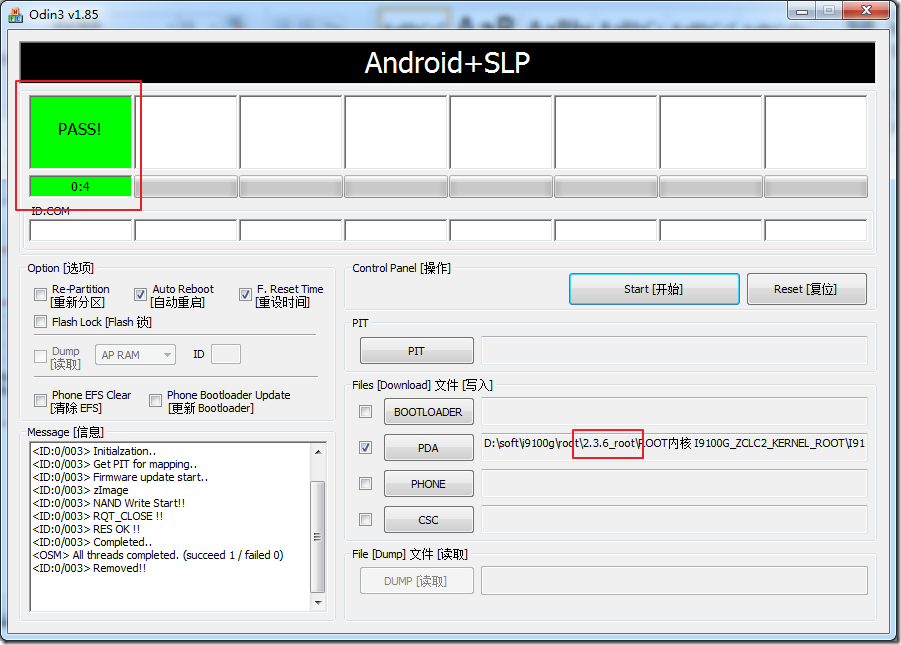
Task: Tick the checkbox beside PHONE
Action: (365, 483)
